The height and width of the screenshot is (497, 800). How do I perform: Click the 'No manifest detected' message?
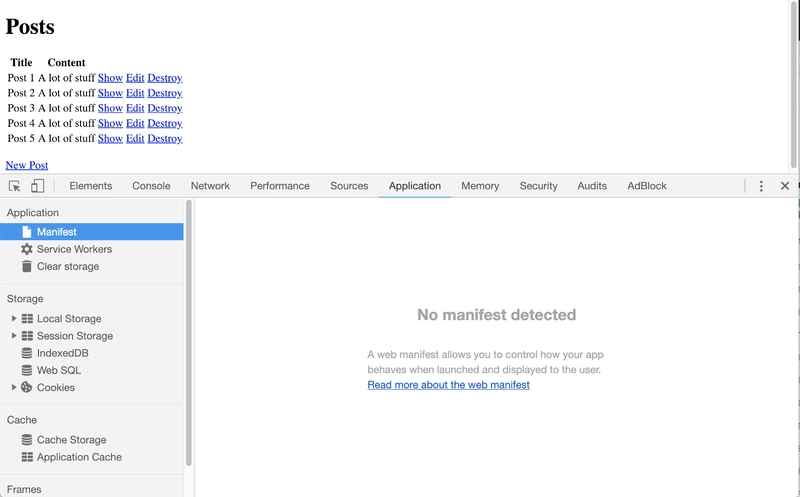point(496,315)
